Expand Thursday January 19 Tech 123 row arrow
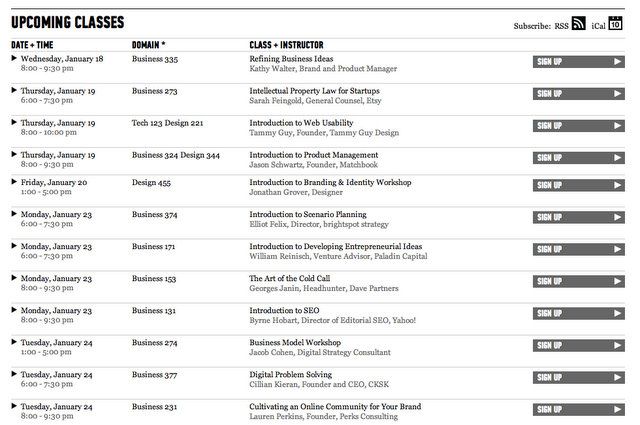The height and width of the screenshot is (425, 640). click(x=14, y=122)
